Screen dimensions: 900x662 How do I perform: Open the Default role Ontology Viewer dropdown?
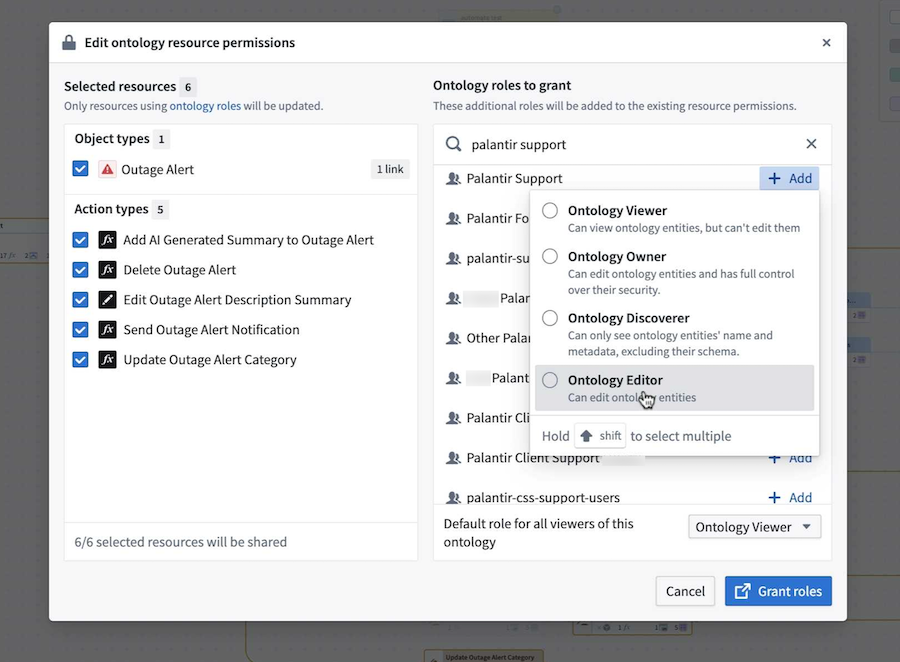pyautogui.click(x=754, y=526)
